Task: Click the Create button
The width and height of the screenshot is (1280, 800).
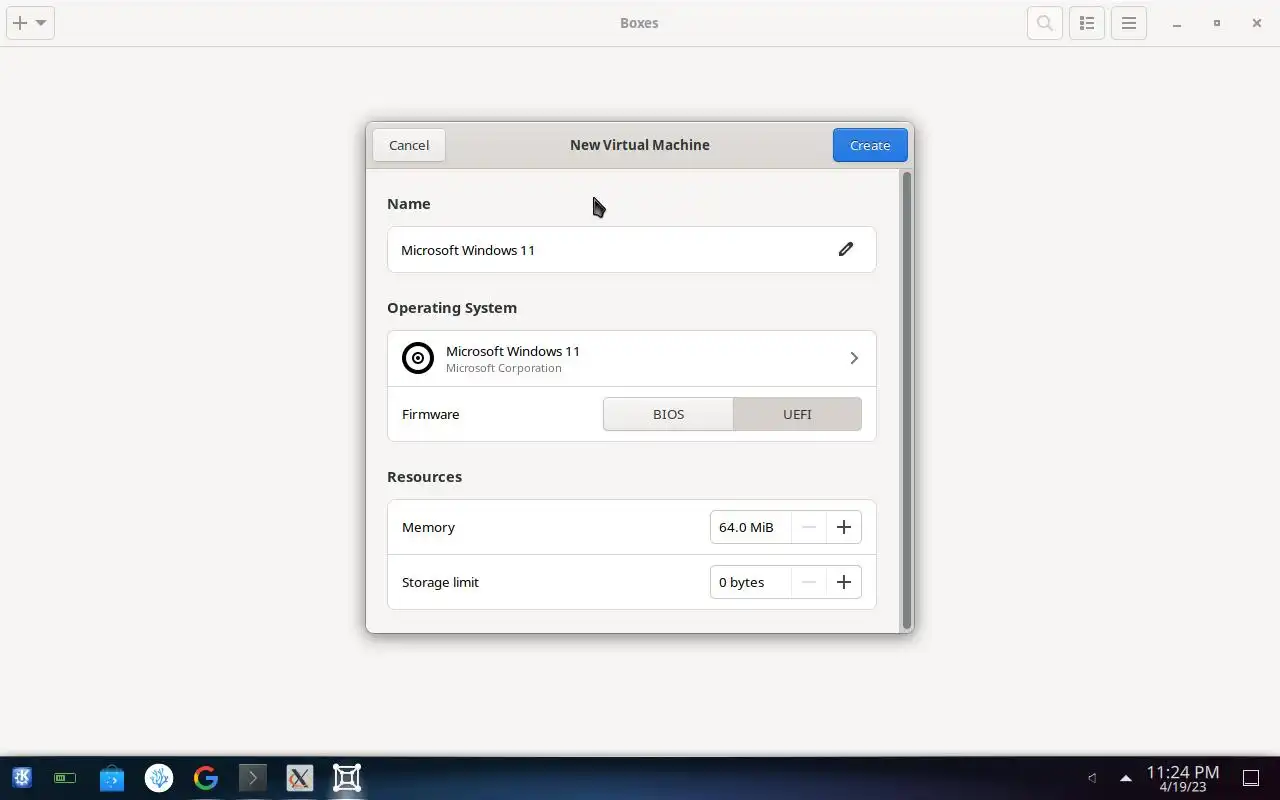Action: click(x=870, y=145)
